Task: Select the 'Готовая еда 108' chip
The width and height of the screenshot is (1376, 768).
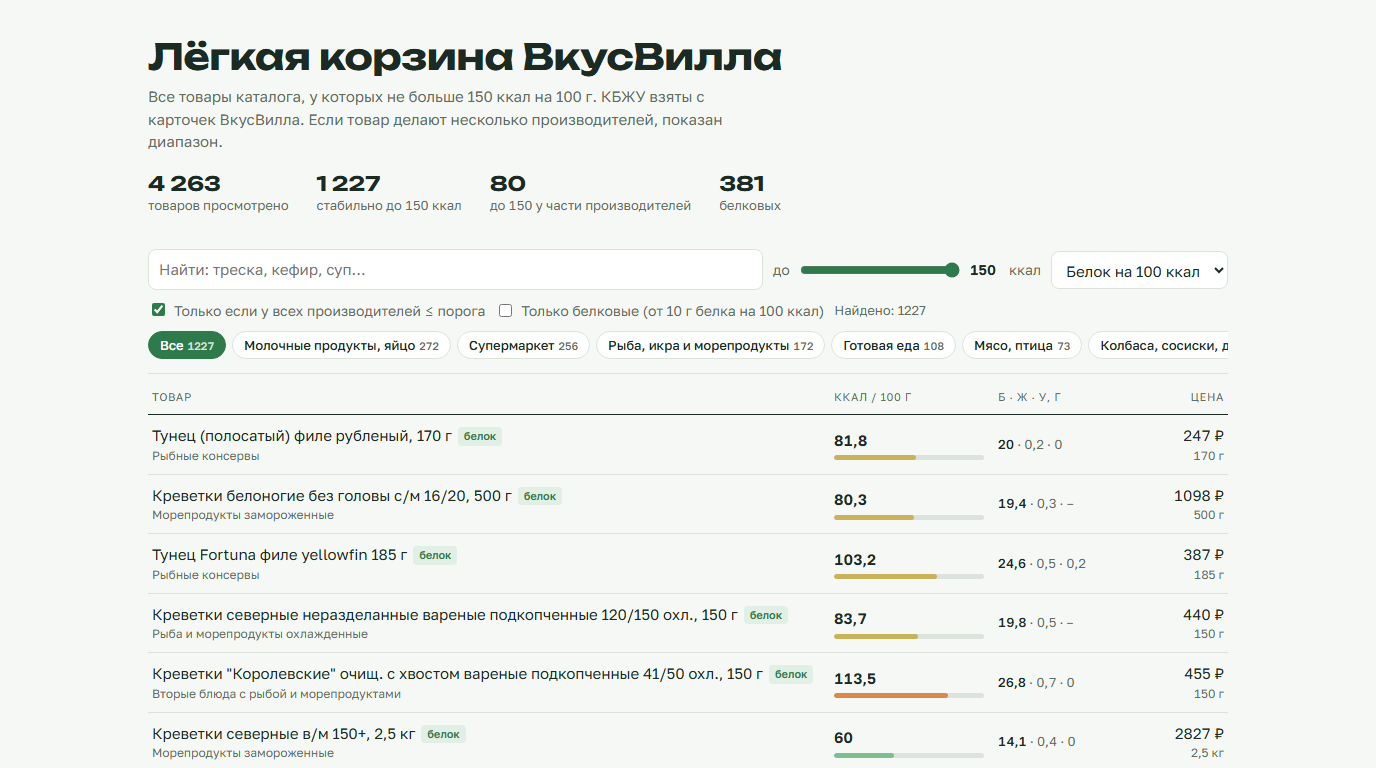Action: tap(893, 346)
